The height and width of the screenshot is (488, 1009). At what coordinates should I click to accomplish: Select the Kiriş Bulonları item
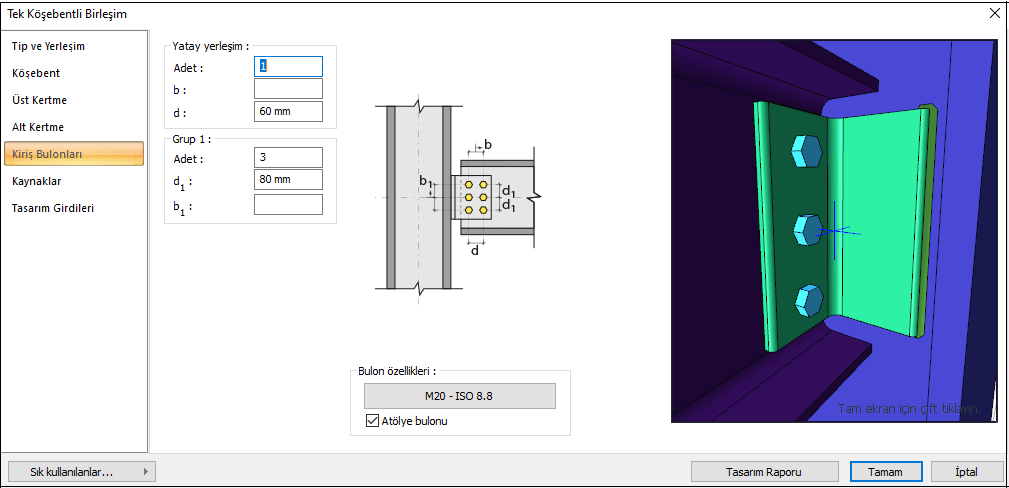(73, 155)
